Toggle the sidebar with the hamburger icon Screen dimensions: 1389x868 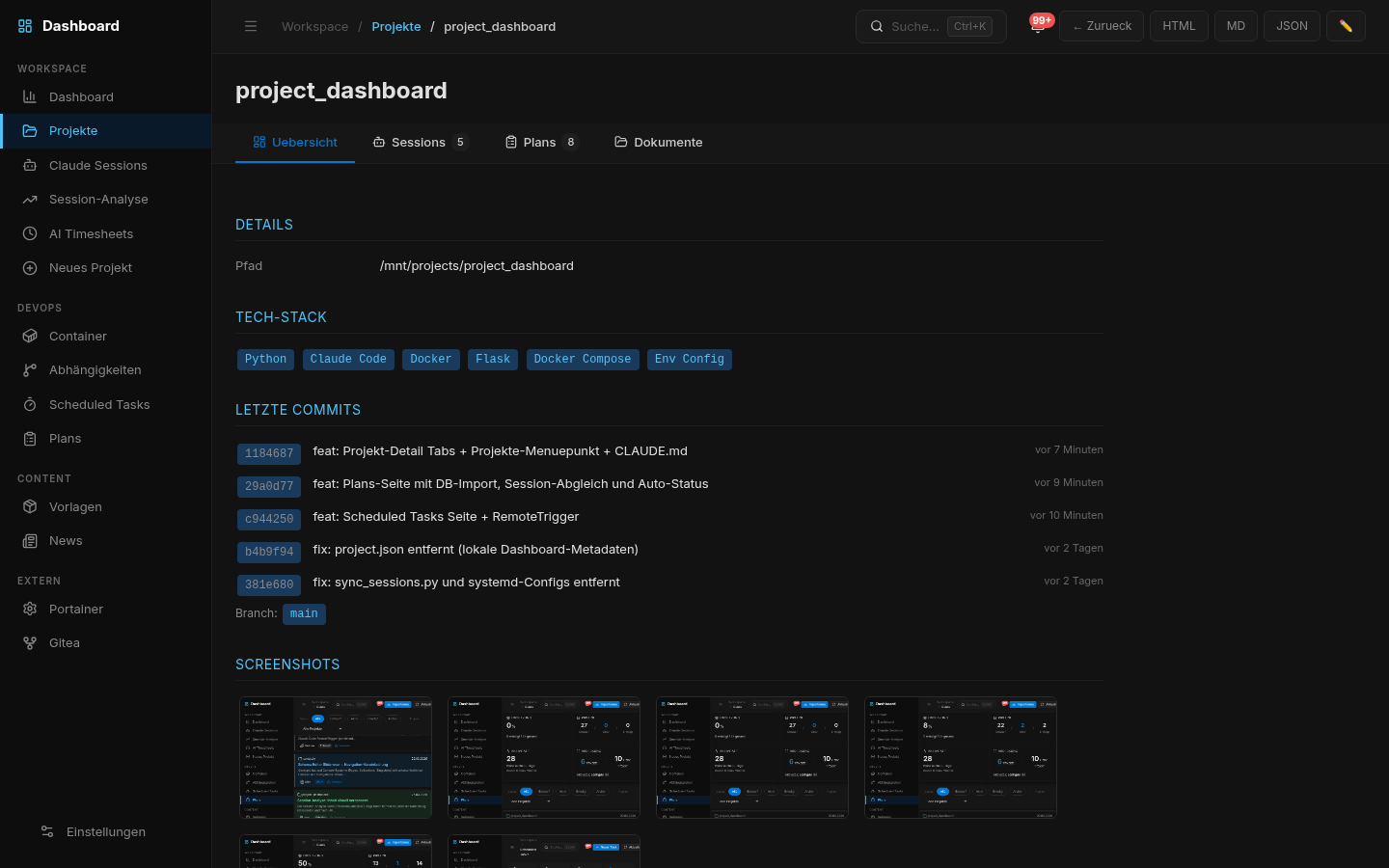pos(251,26)
